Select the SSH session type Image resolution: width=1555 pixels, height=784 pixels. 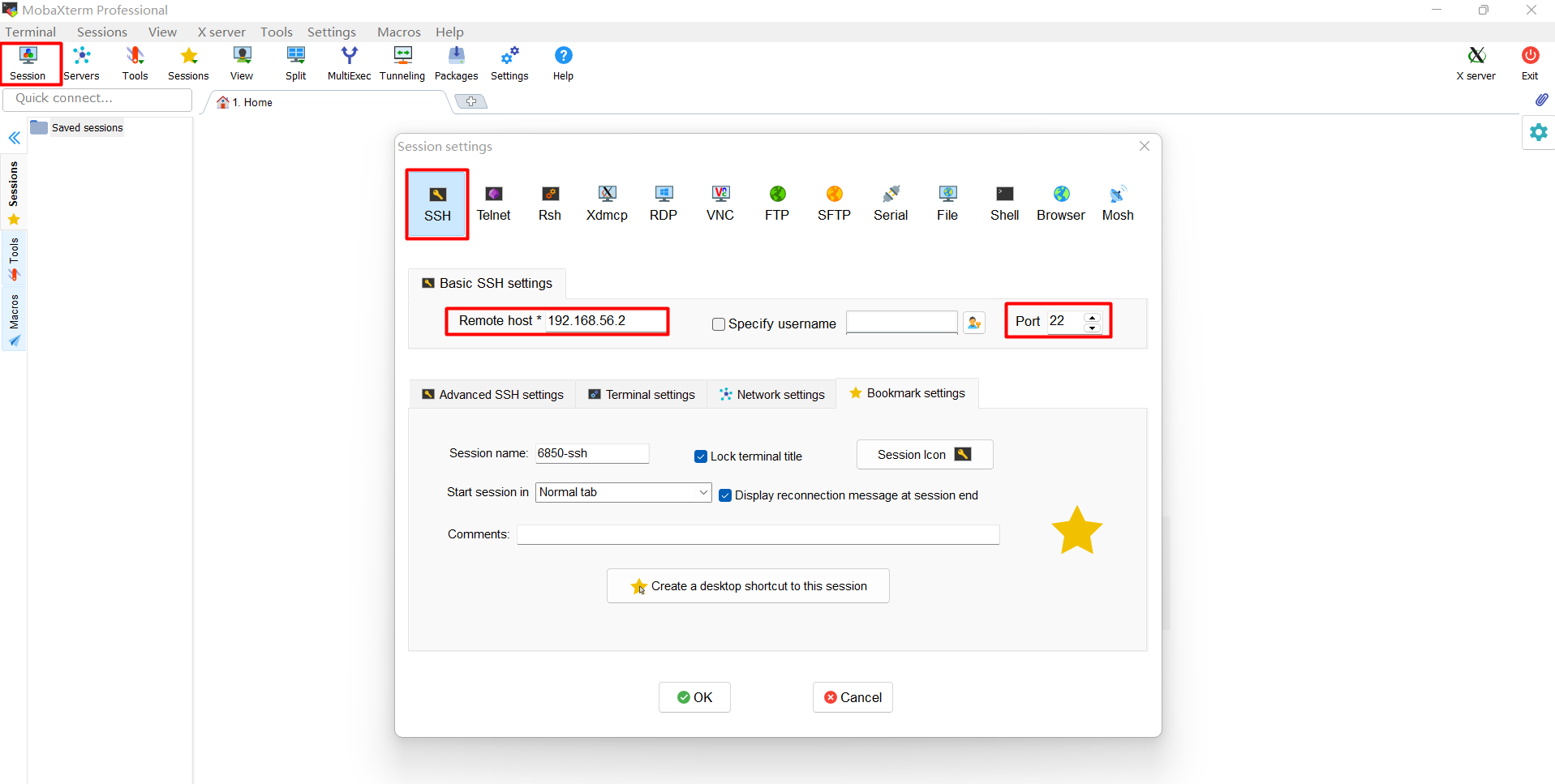[437, 203]
